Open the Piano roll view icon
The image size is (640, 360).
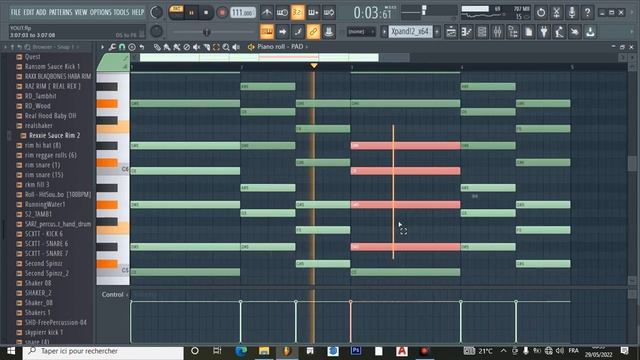coord(467,31)
